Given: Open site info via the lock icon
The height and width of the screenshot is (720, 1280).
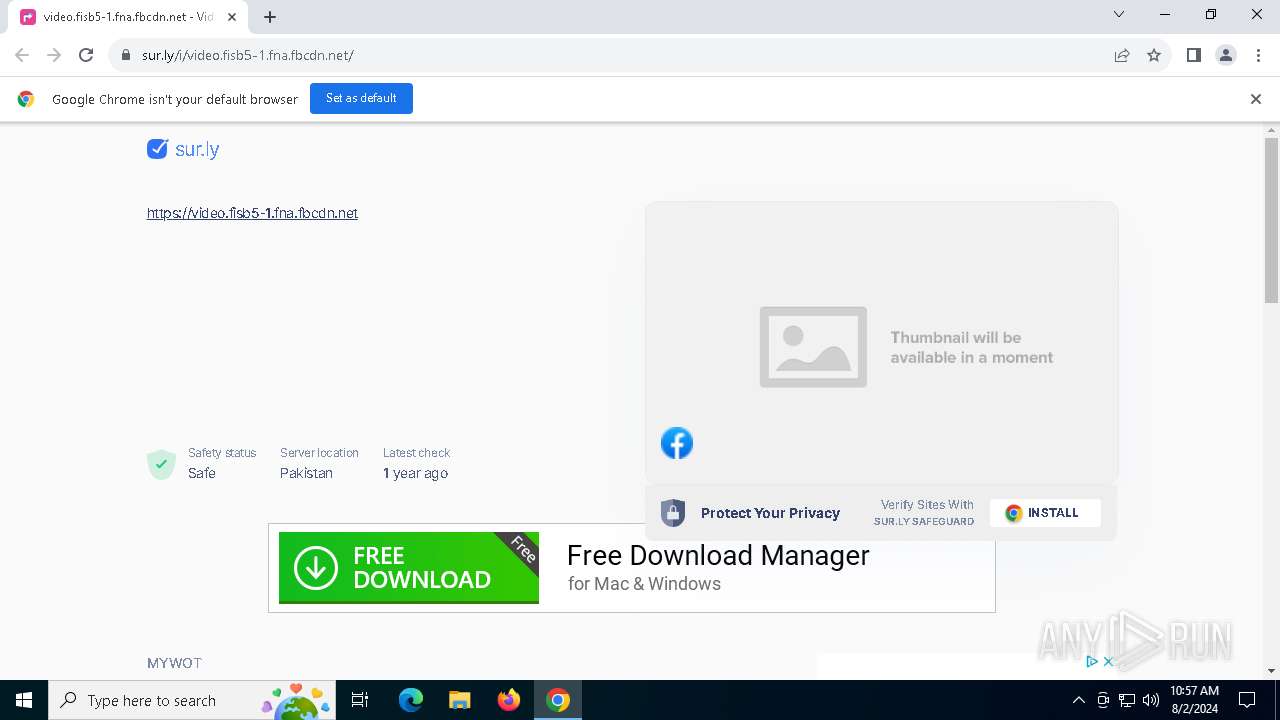Looking at the screenshot, I should 126,55.
